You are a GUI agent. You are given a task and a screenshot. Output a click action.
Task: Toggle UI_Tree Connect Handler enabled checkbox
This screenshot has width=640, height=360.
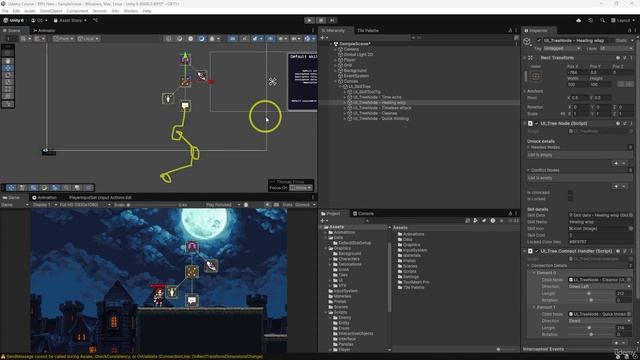(536, 251)
